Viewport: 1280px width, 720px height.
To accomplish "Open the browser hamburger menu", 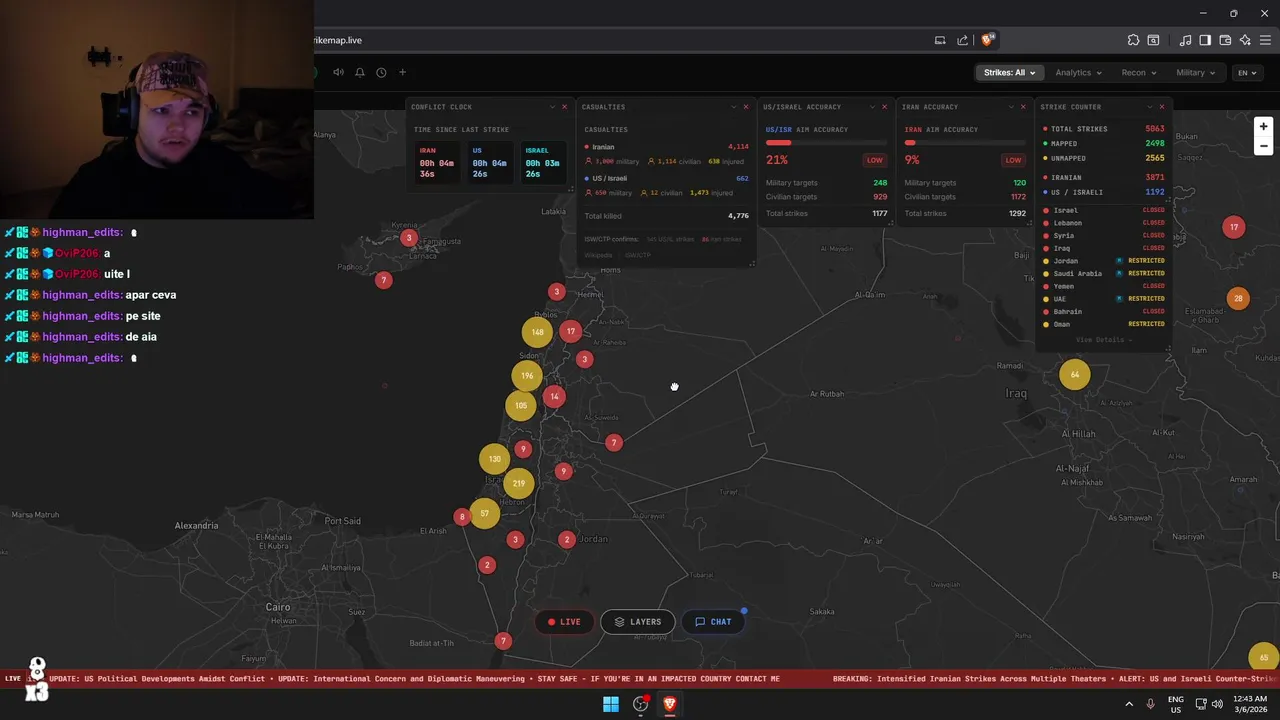I will pos(1265,40).
